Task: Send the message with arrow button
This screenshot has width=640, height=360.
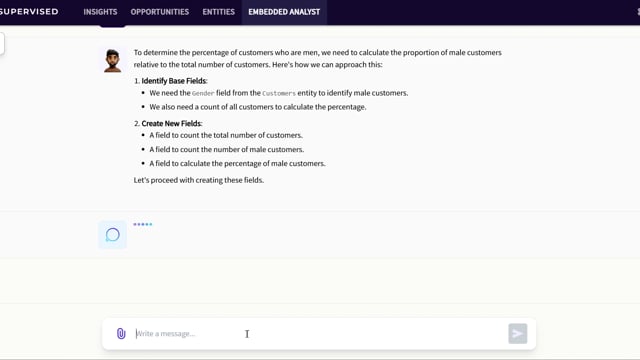Action: 518,333
